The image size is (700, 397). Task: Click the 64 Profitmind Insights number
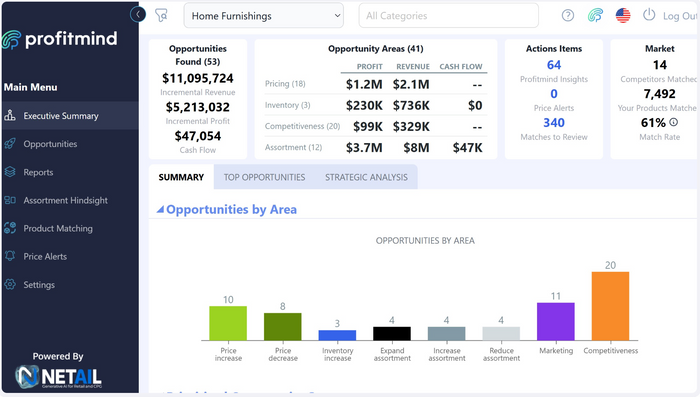click(x=554, y=65)
